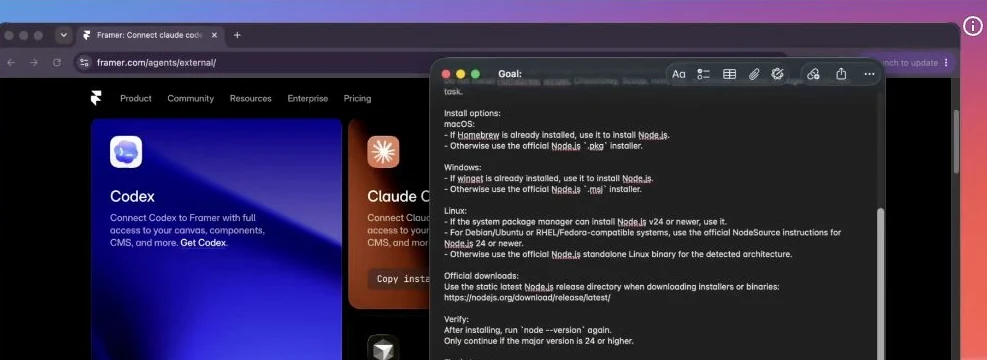
Task: Click the Framer logo in the site header
Action: point(96,98)
